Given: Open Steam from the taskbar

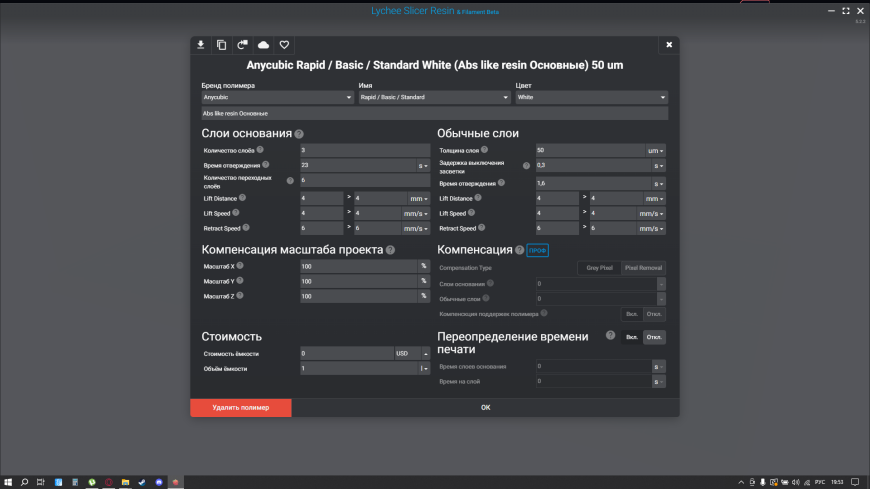Looking at the screenshot, I should click(142, 482).
